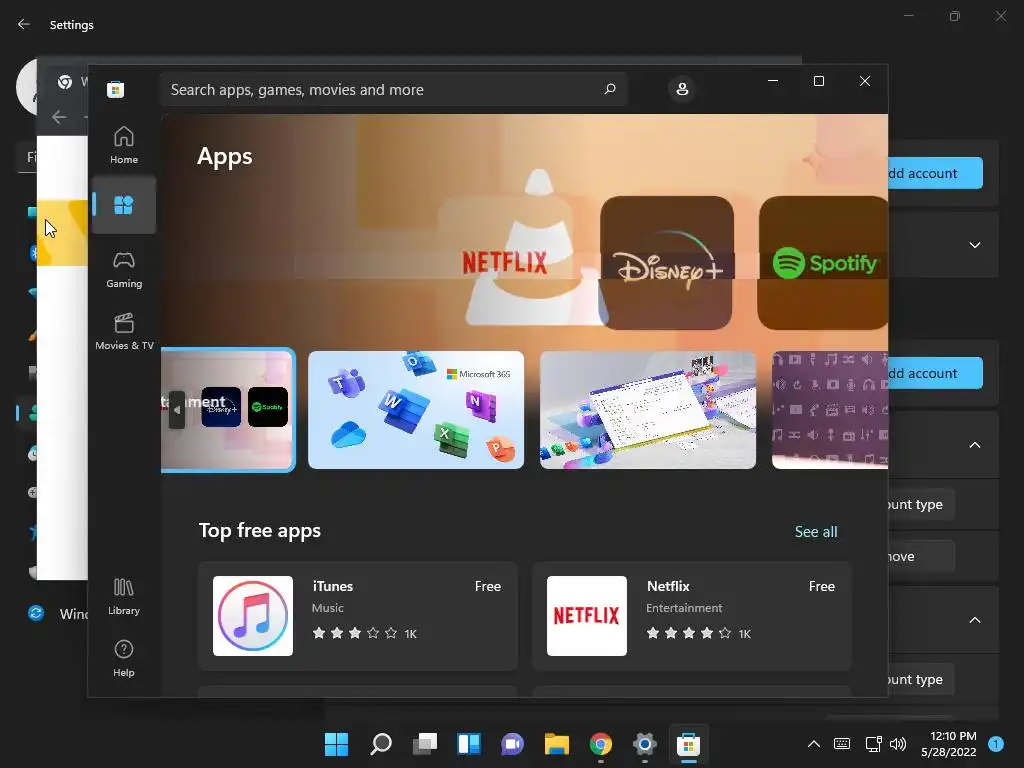Open File Explorer from the taskbar
This screenshot has height=768, width=1024.
(556, 744)
